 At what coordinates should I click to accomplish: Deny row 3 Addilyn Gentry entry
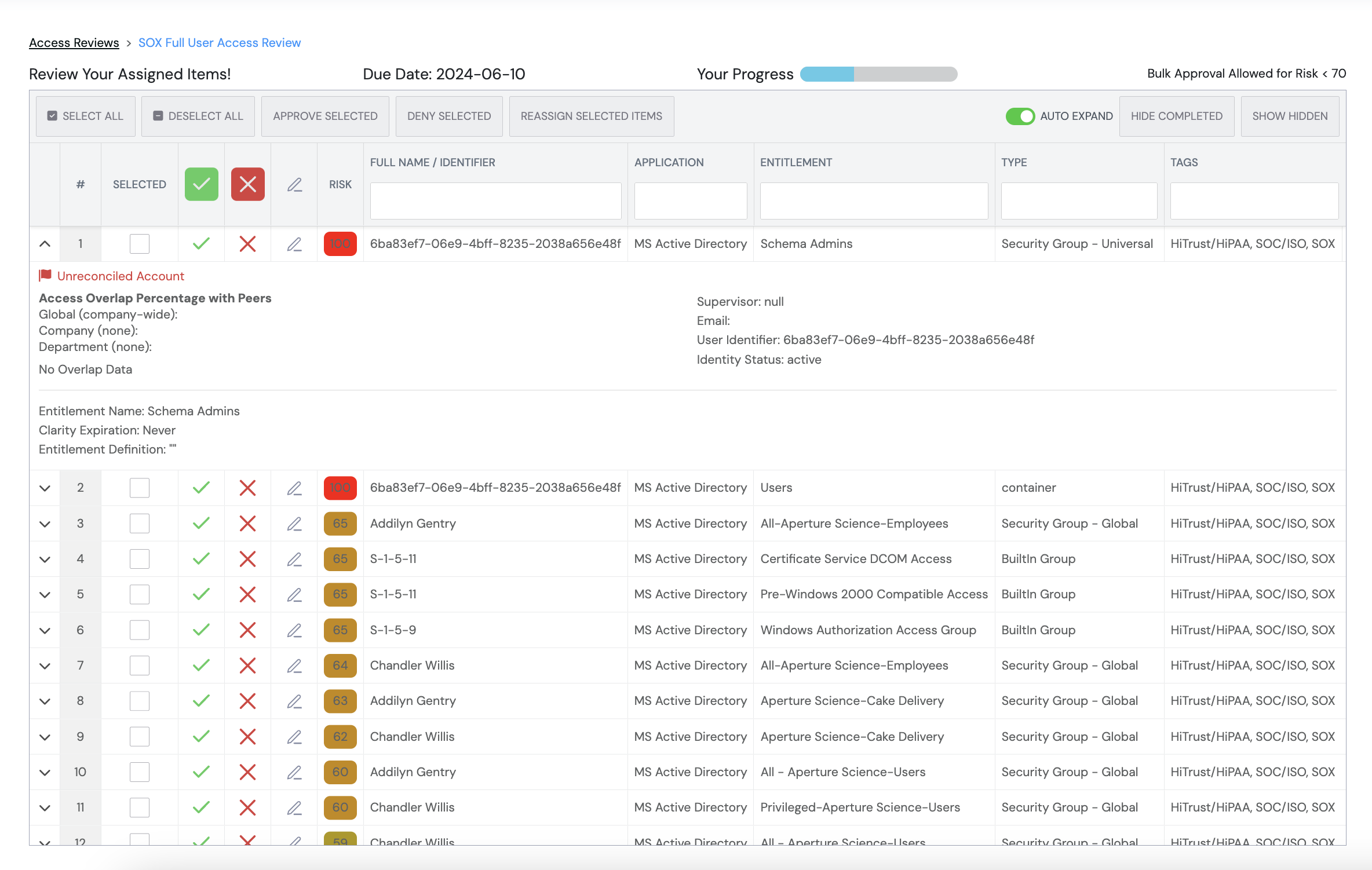point(247,524)
